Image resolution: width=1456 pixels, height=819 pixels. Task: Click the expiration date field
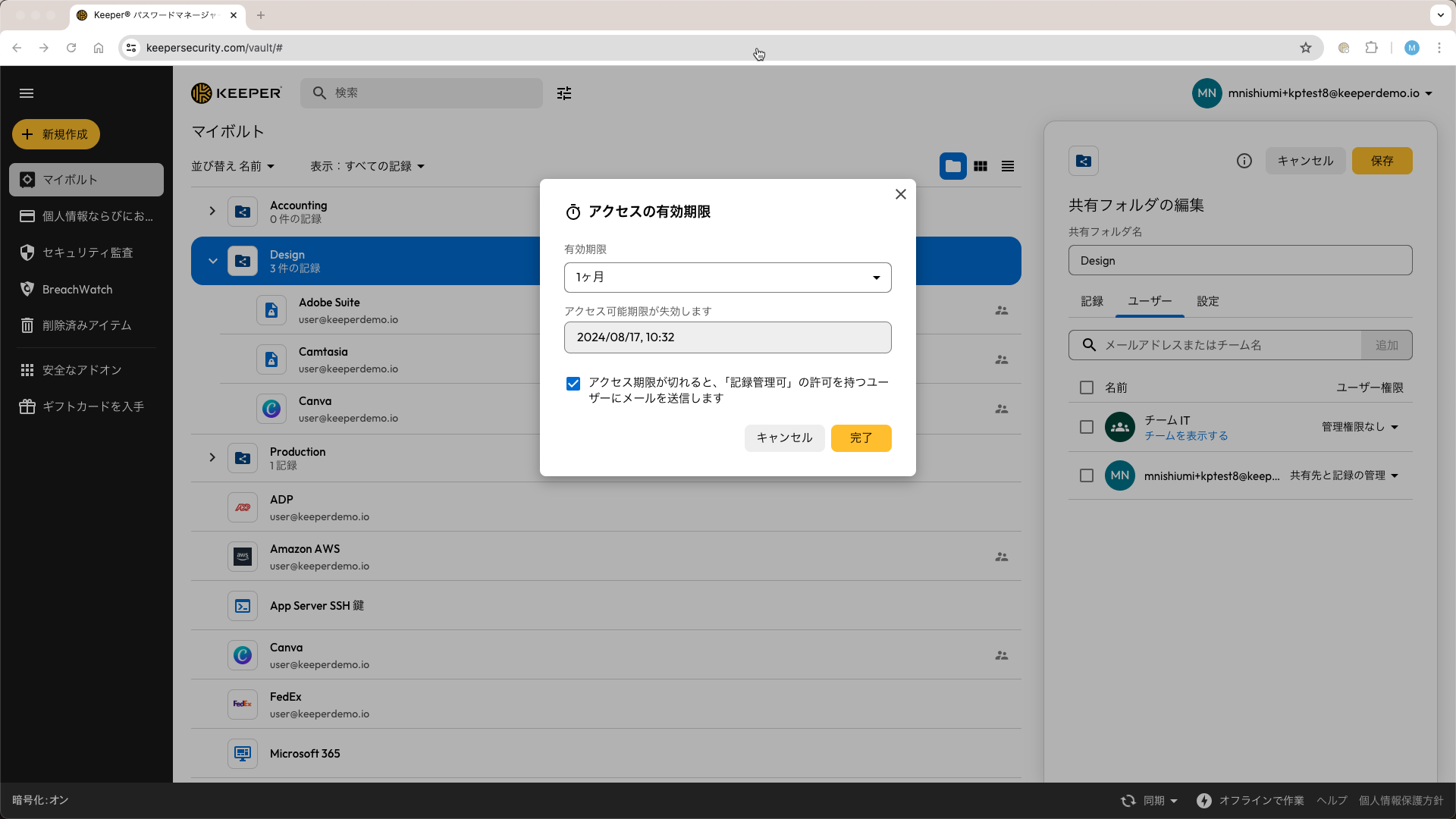pyautogui.click(x=727, y=337)
